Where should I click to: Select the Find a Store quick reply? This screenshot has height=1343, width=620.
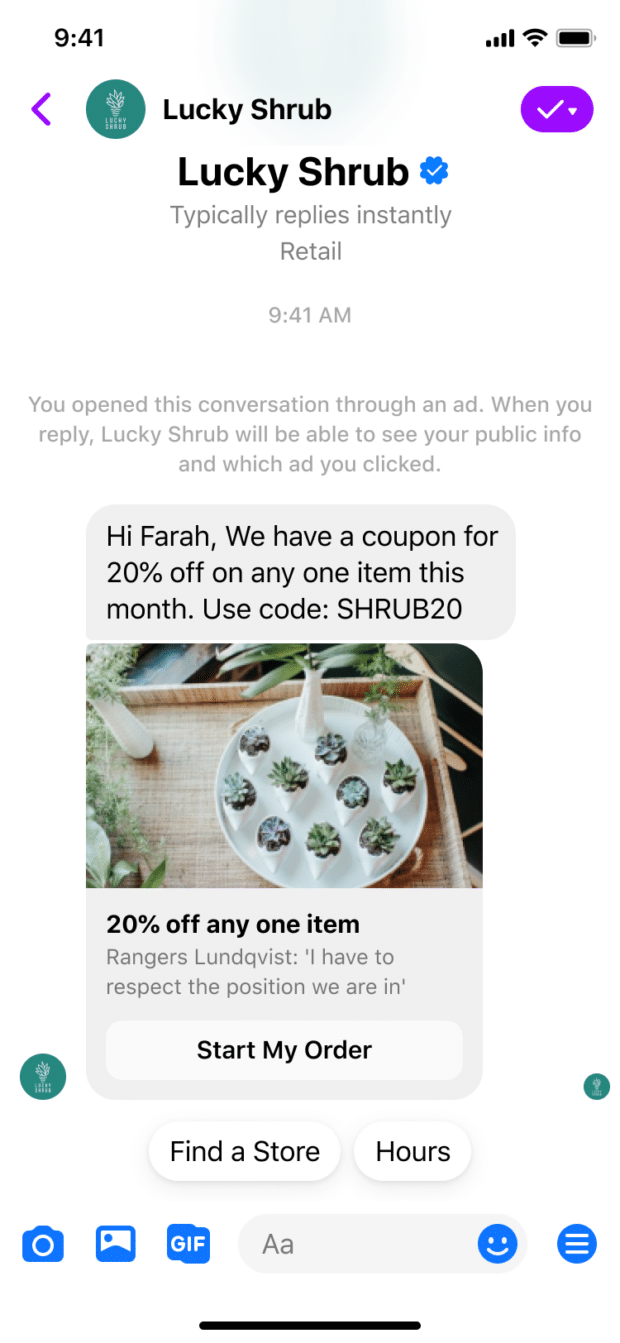244,1151
